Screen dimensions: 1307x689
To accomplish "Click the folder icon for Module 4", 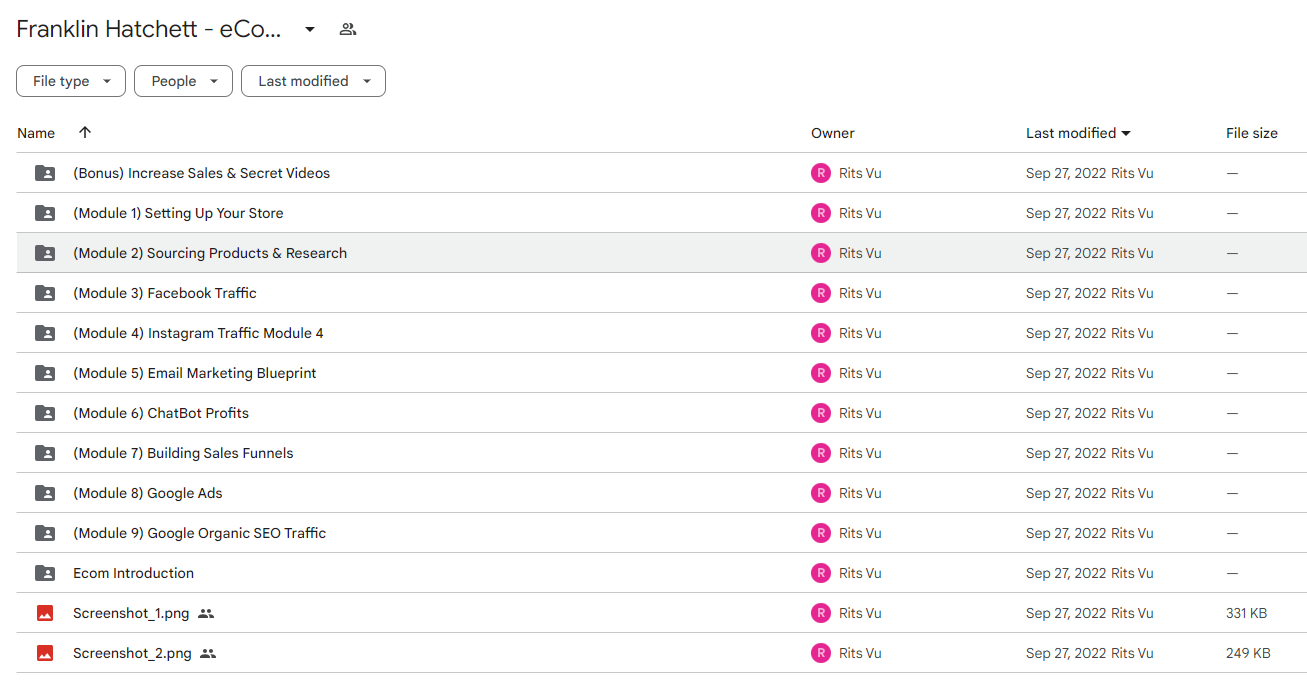I will point(45,333).
